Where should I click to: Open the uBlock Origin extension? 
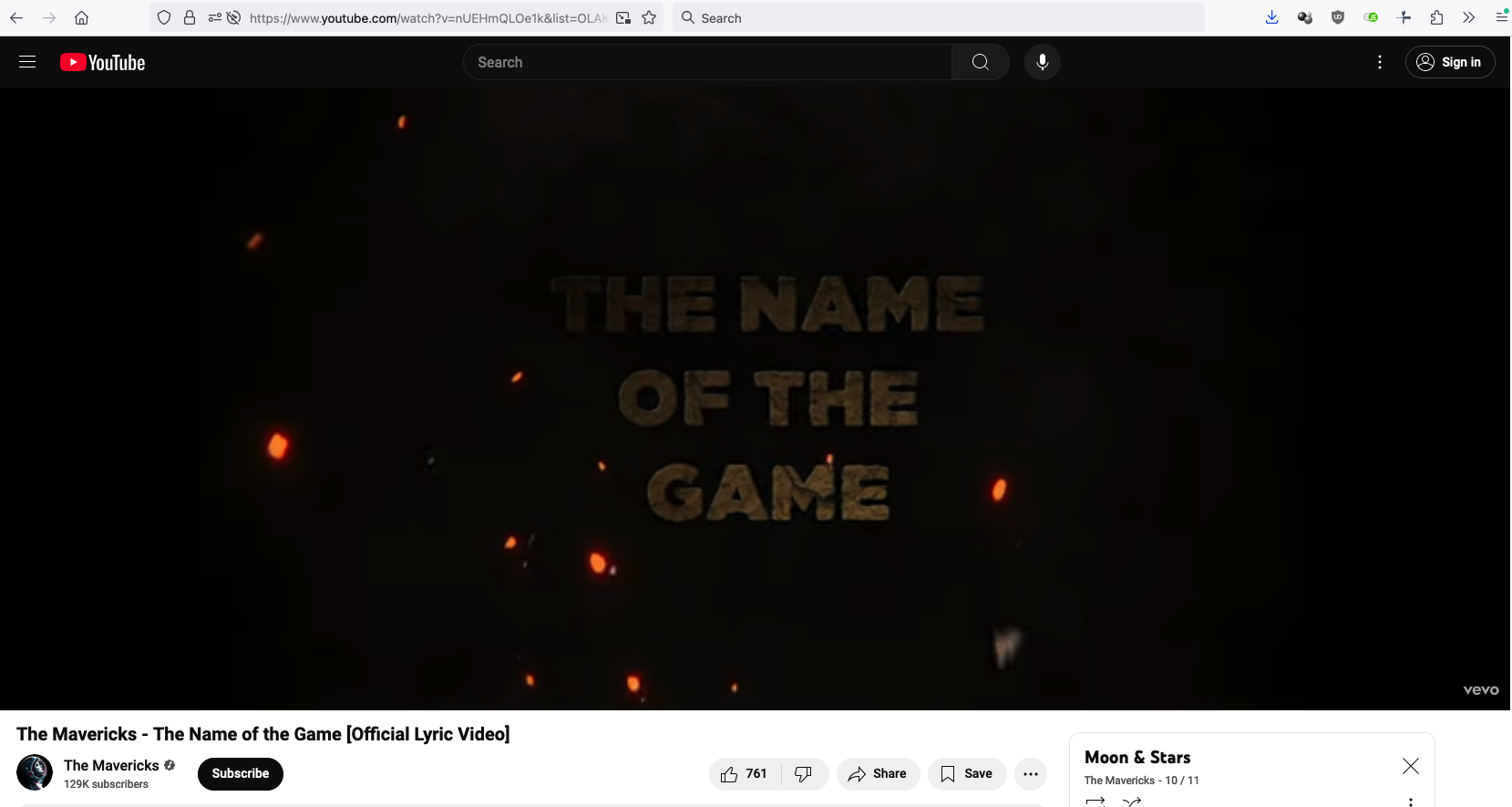tap(1338, 17)
